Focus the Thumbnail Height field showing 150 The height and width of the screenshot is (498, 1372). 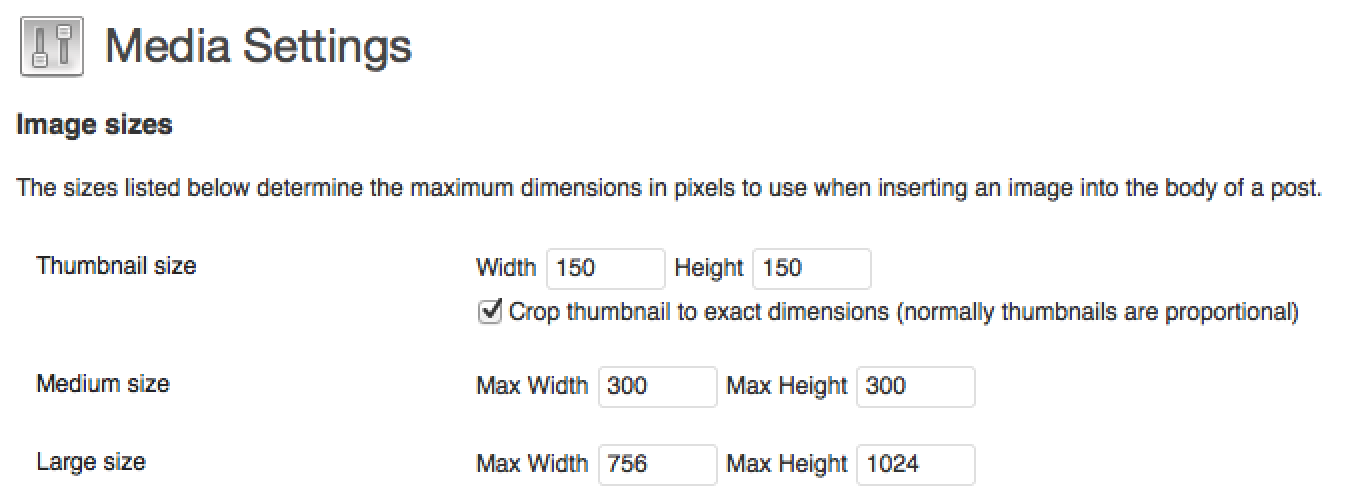point(811,268)
